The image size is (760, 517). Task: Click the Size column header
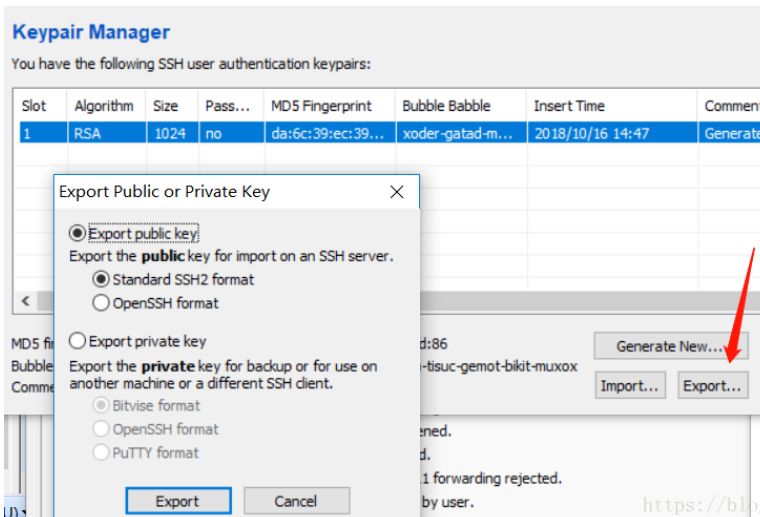(166, 106)
